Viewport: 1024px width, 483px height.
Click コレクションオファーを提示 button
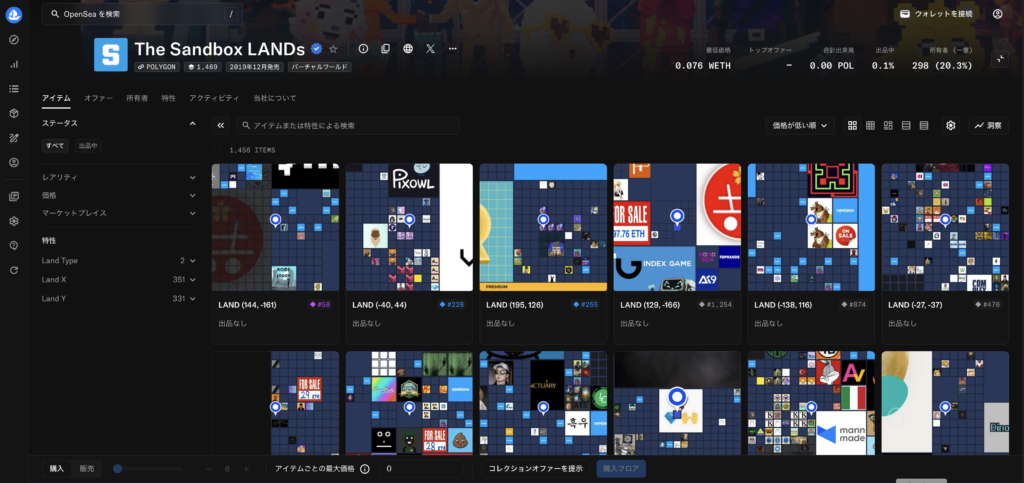(536, 469)
